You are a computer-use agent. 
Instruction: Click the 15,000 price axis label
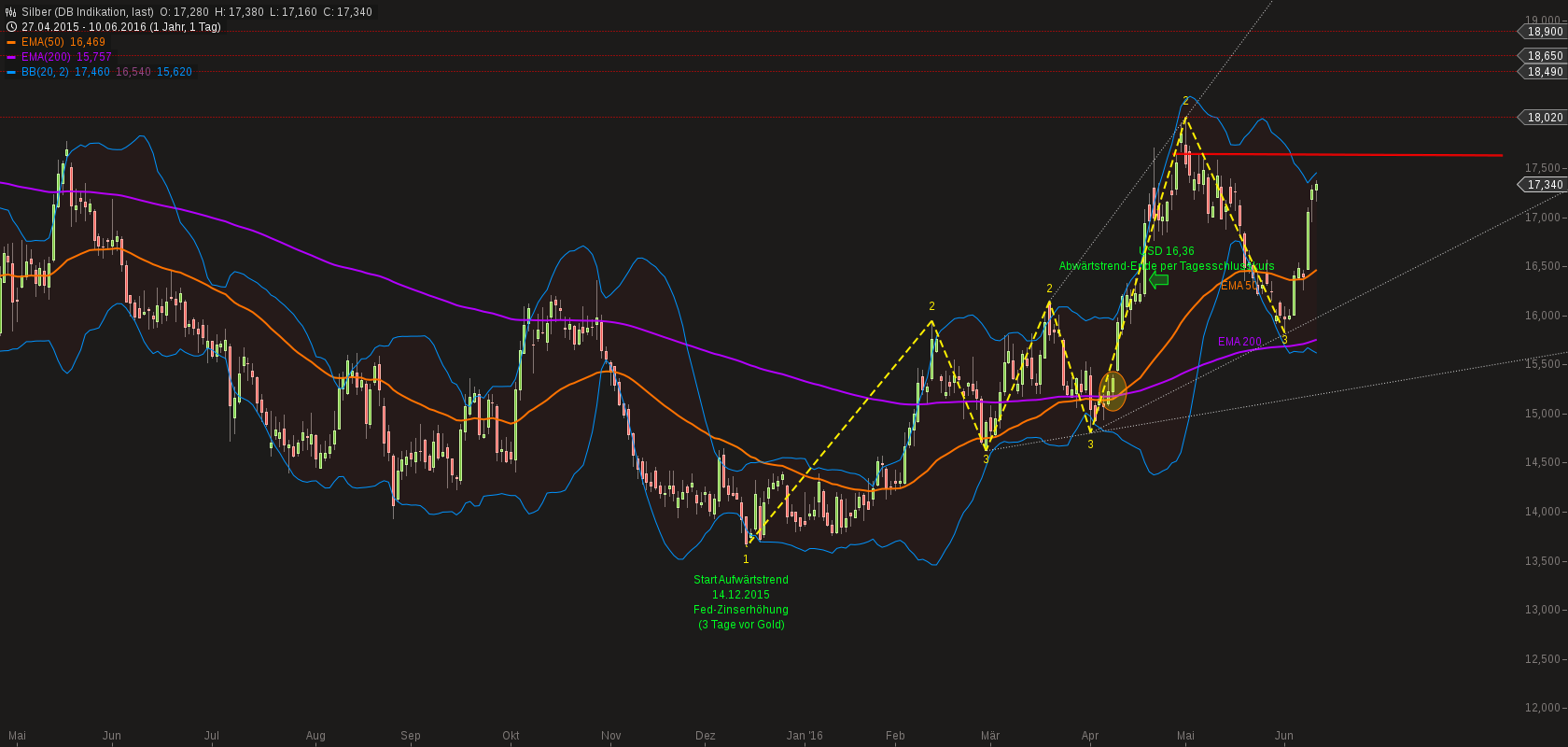tap(1543, 414)
